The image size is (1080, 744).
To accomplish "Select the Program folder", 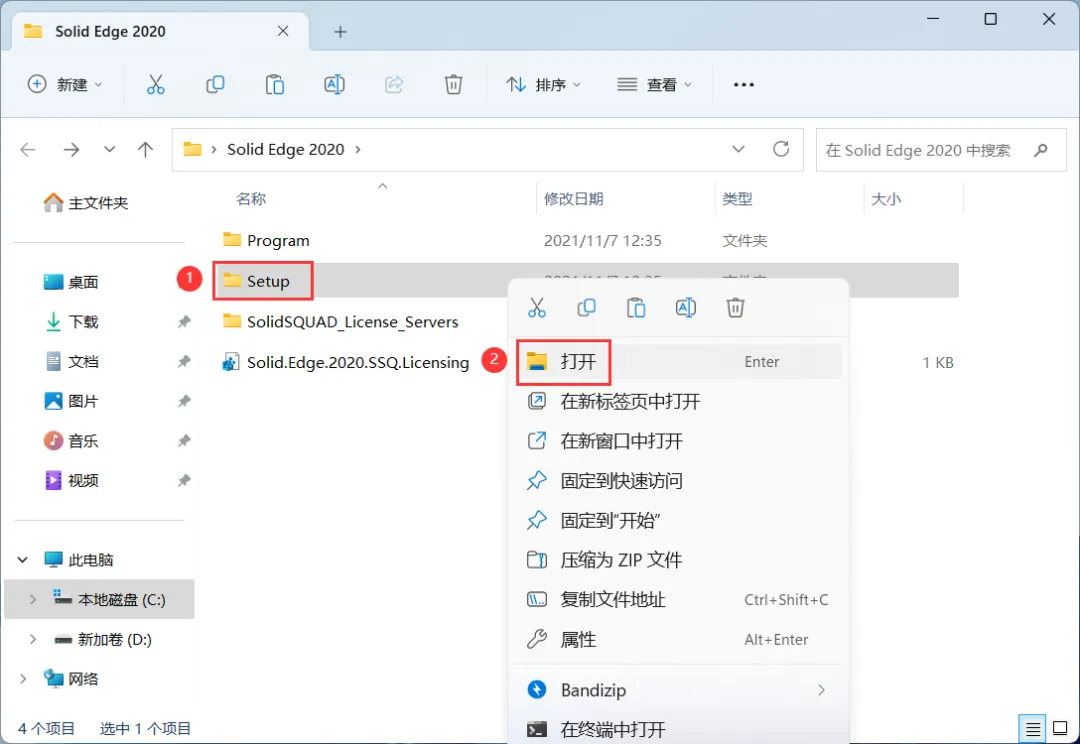I will pos(266,240).
